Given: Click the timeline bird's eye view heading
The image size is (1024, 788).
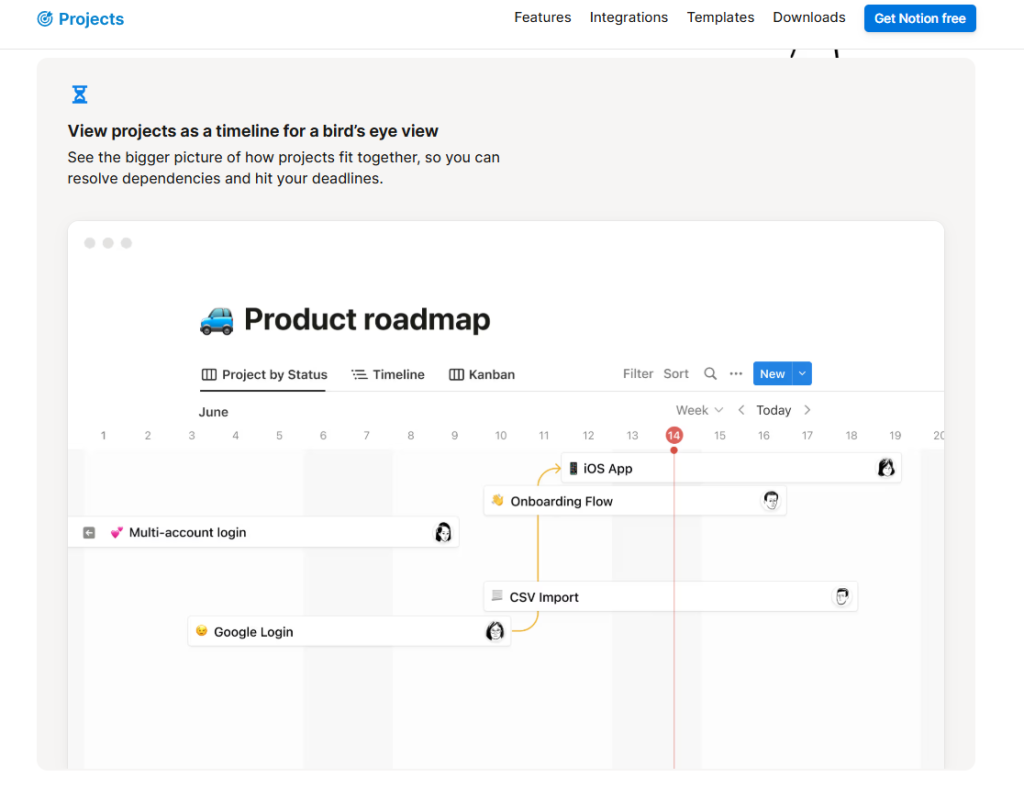Looking at the screenshot, I should 253,131.
